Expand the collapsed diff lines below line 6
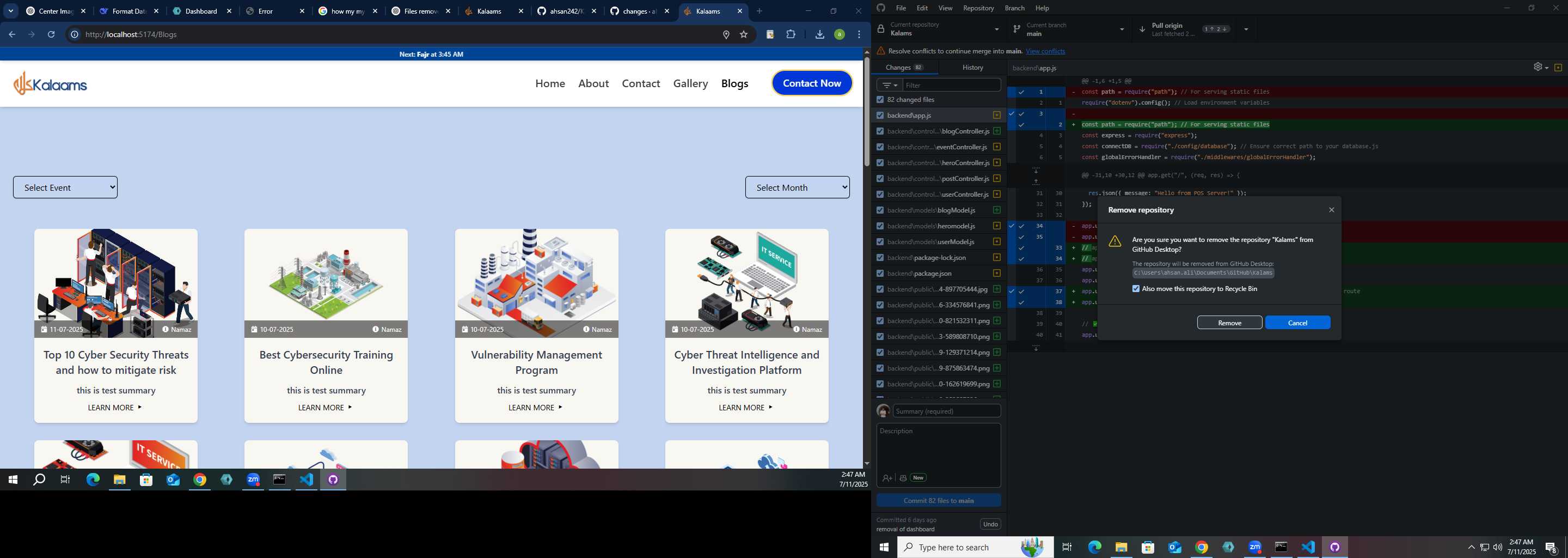 click(x=1036, y=171)
